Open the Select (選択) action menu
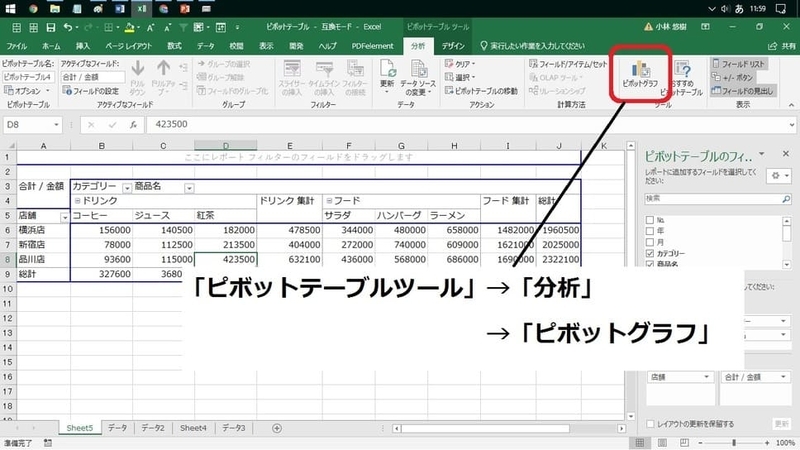This screenshot has height=450, width=800. [459, 78]
